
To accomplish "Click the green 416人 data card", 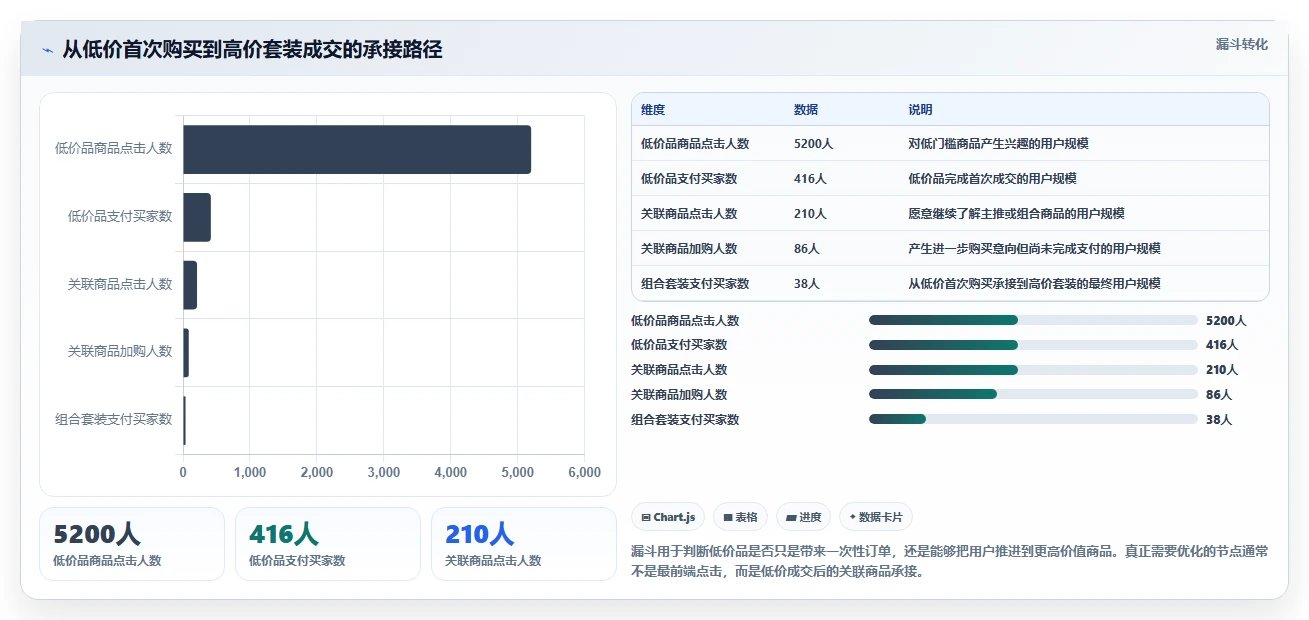I will [328, 544].
